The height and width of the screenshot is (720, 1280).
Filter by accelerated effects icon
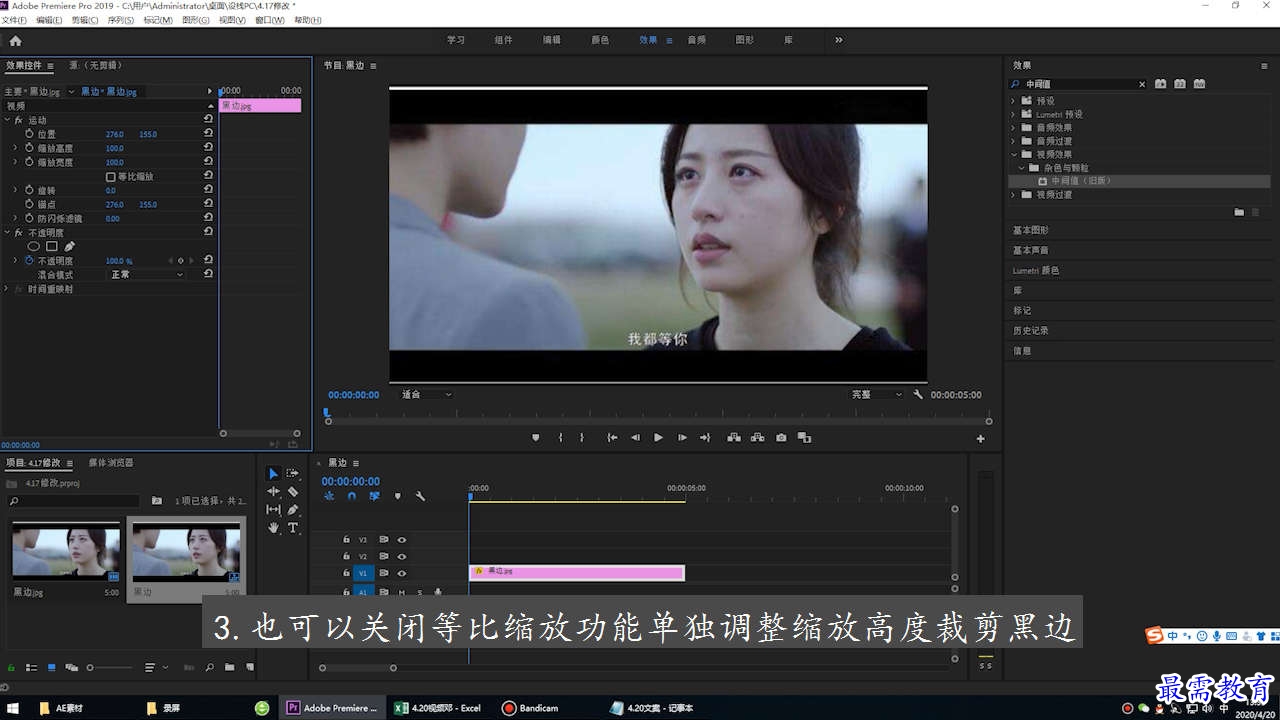tap(1160, 84)
